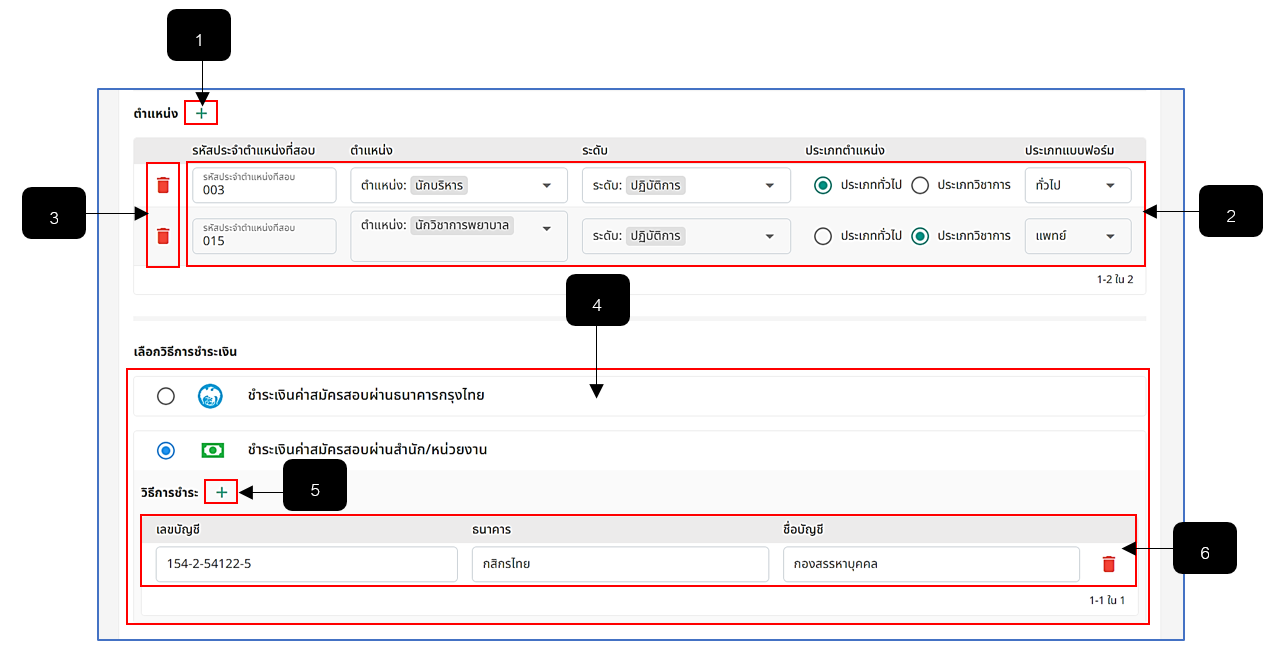The image size is (1272, 648).
Task: Open the form type dropdown showing แพทย์
Action: 1078,236
